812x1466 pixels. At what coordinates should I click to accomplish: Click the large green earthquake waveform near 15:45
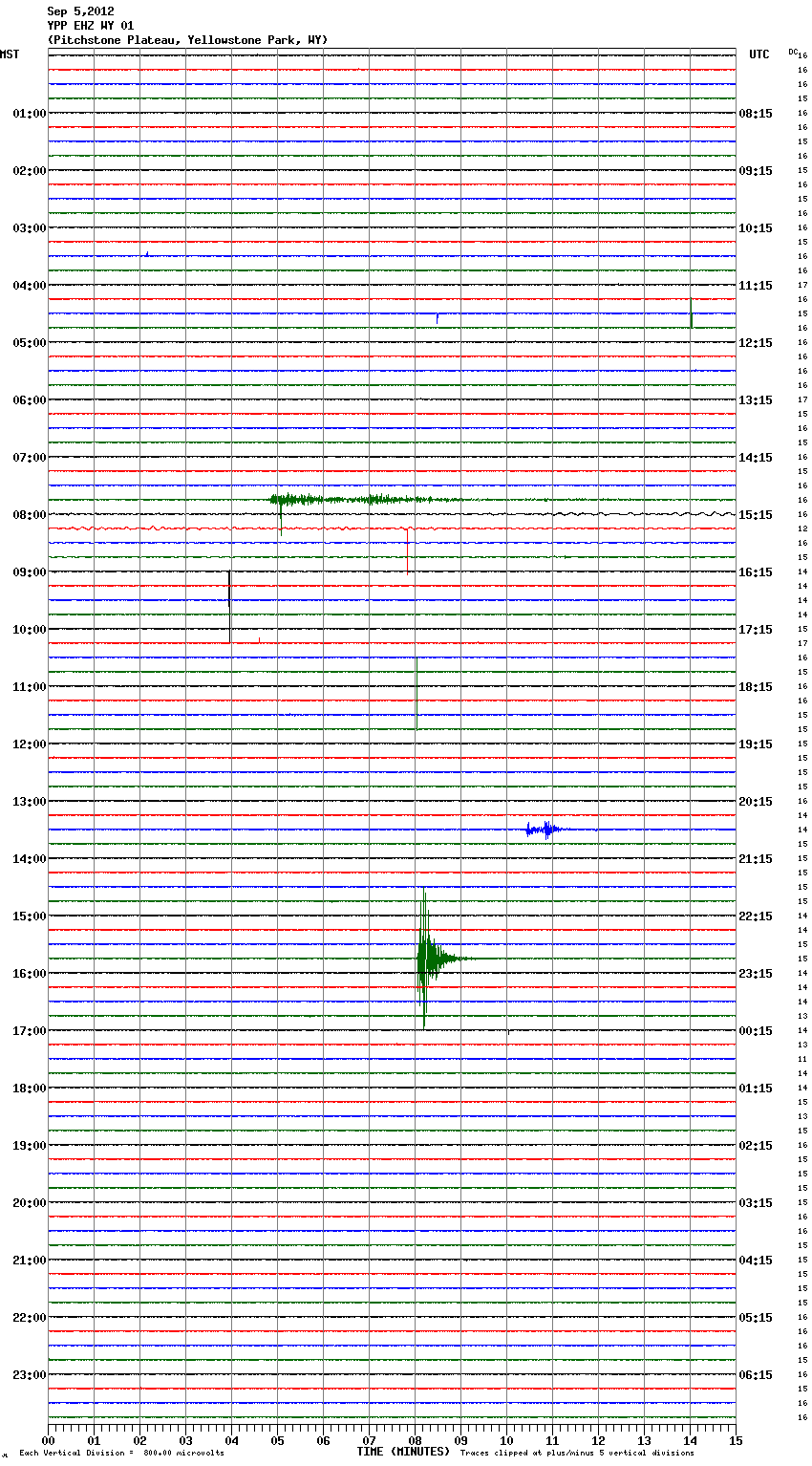coord(427,959)
